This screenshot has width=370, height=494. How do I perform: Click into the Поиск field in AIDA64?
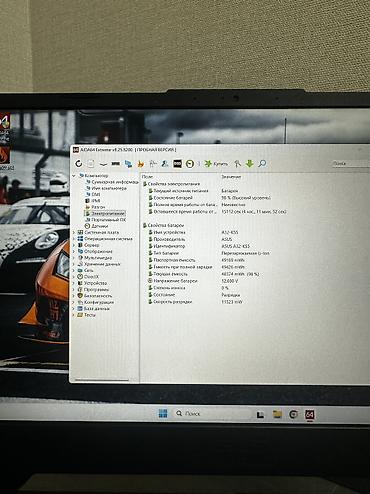click(x=350, y=163)
